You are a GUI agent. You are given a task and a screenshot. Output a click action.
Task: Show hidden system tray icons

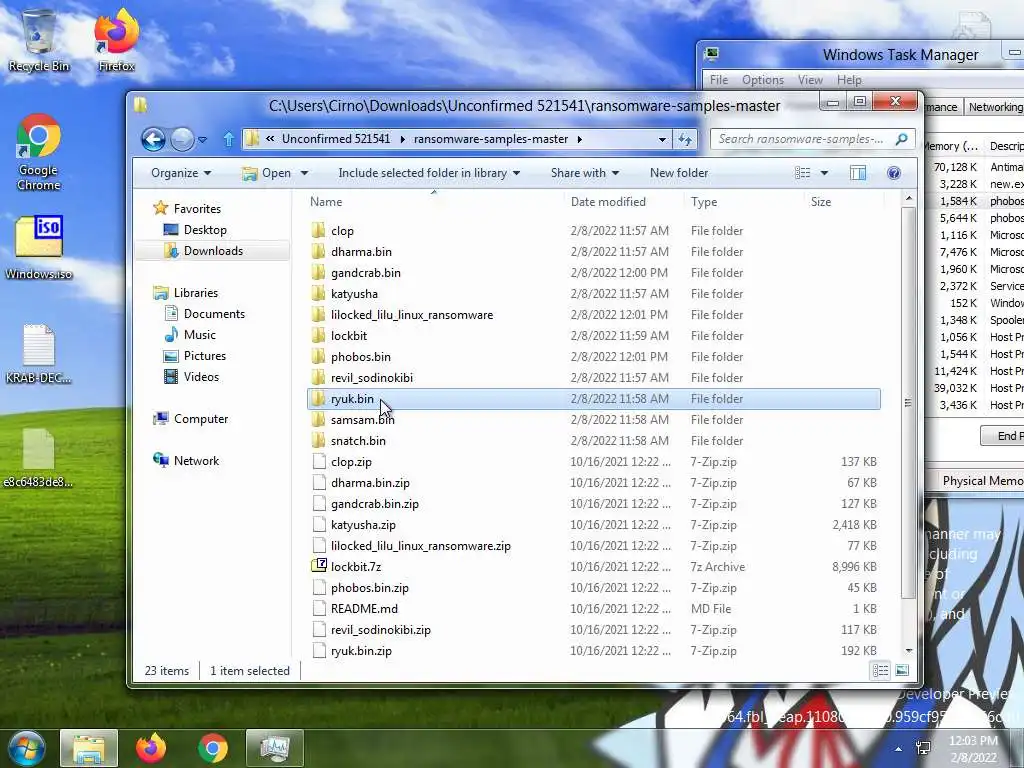tap(898, 749)
